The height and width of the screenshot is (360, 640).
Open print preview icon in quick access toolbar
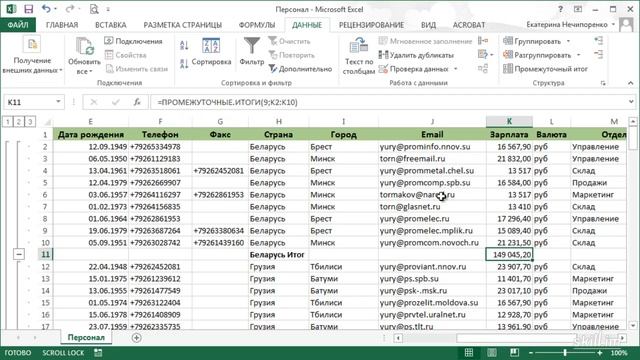coord(94,9)
